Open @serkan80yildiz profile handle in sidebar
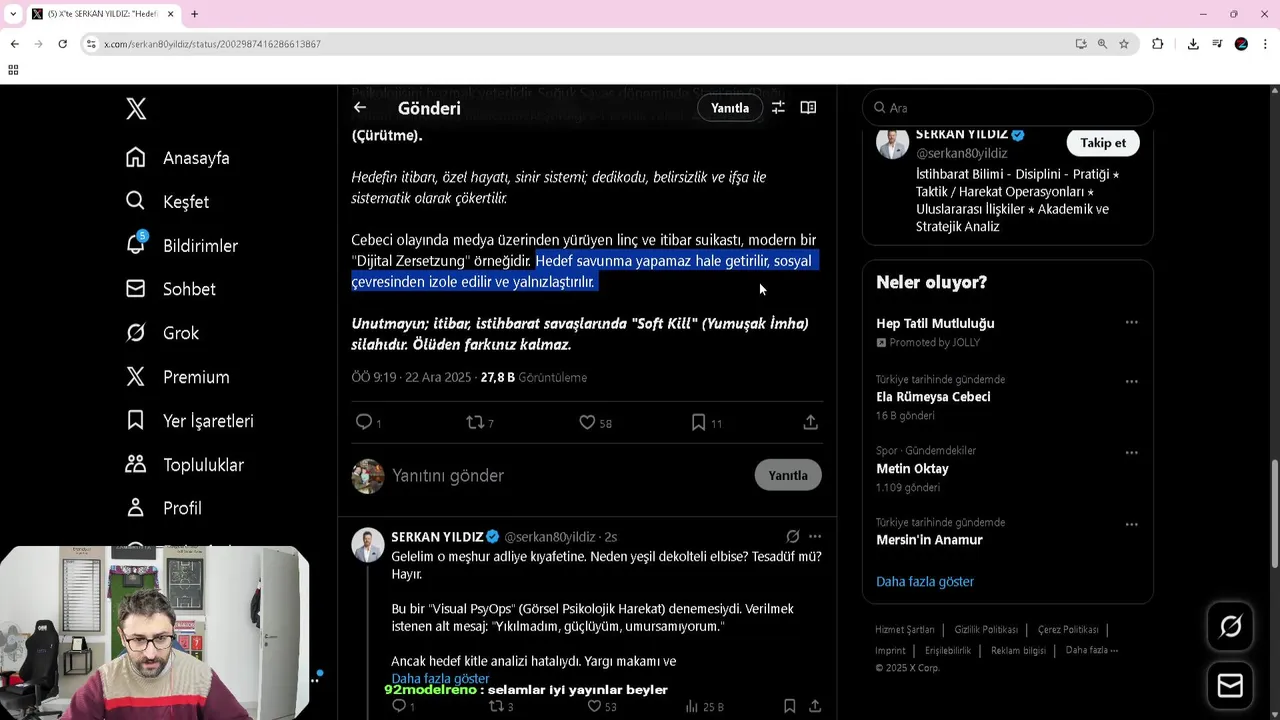 pyautogui.click(x=961, y=154)
